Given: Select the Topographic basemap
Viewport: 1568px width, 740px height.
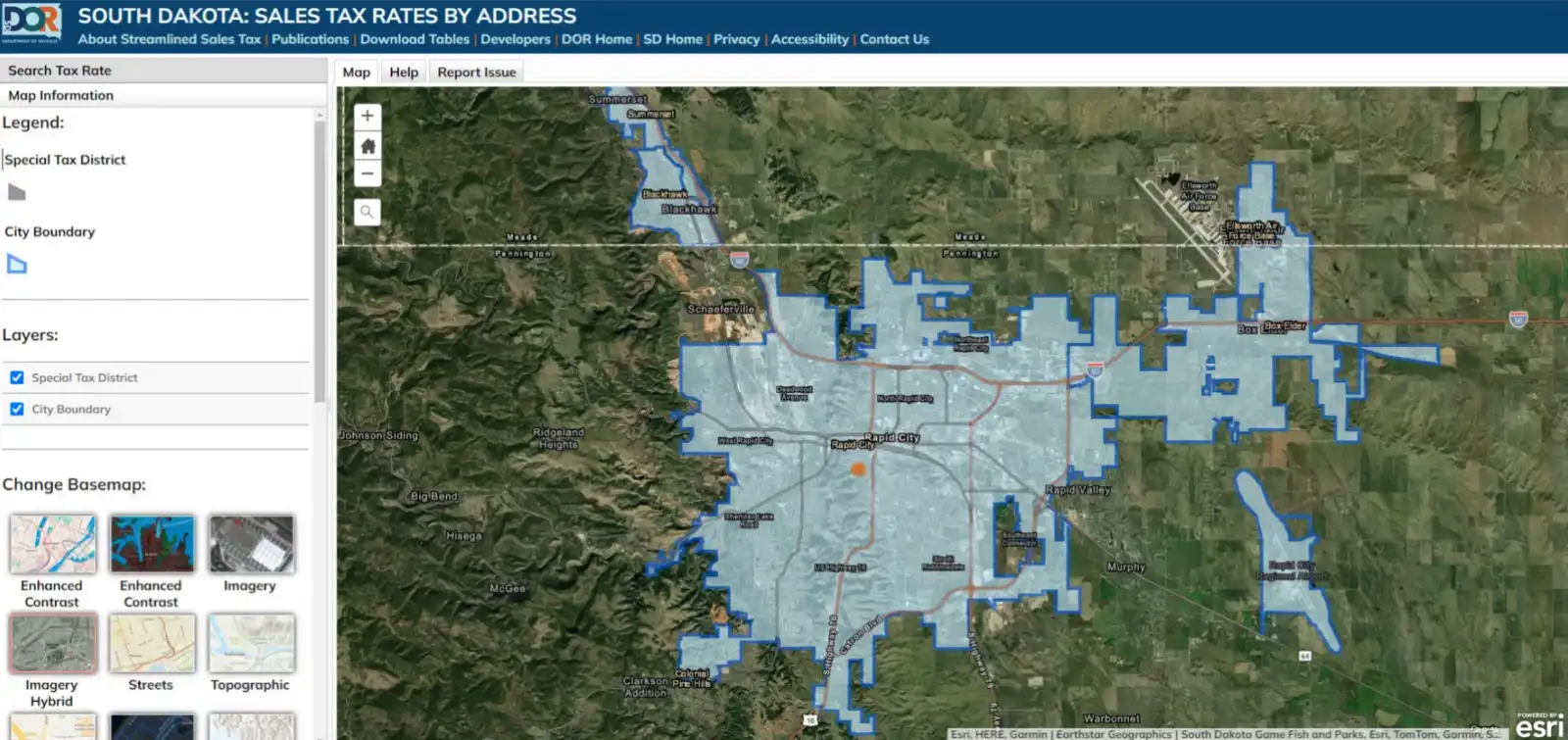Looking at the screenshot, I should (x=251, y=643).
